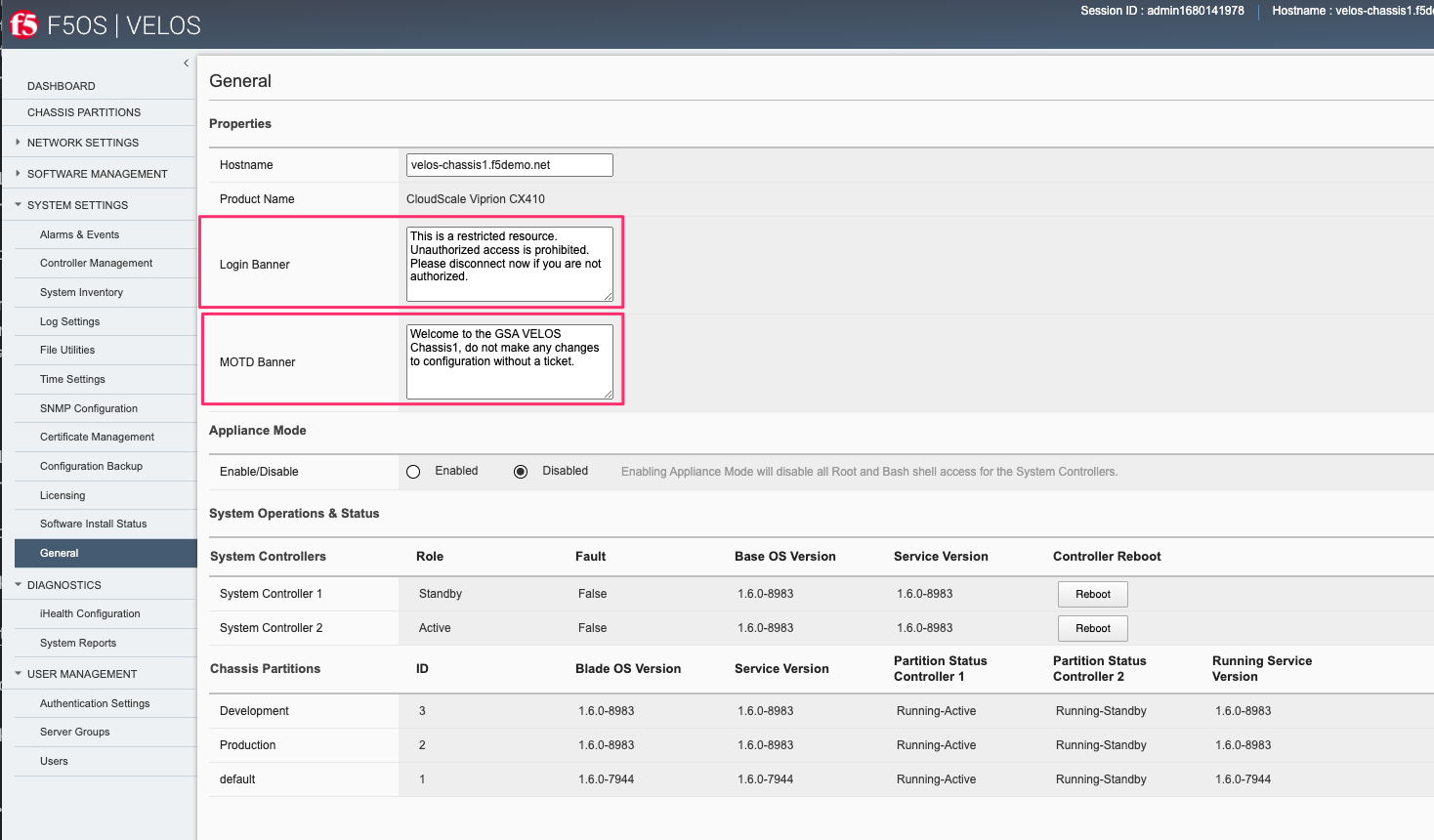Screen dimensions: 1434x840
Task: Click the default partition's Blade OS 1.6.0-7944
Action: (607, 779)
